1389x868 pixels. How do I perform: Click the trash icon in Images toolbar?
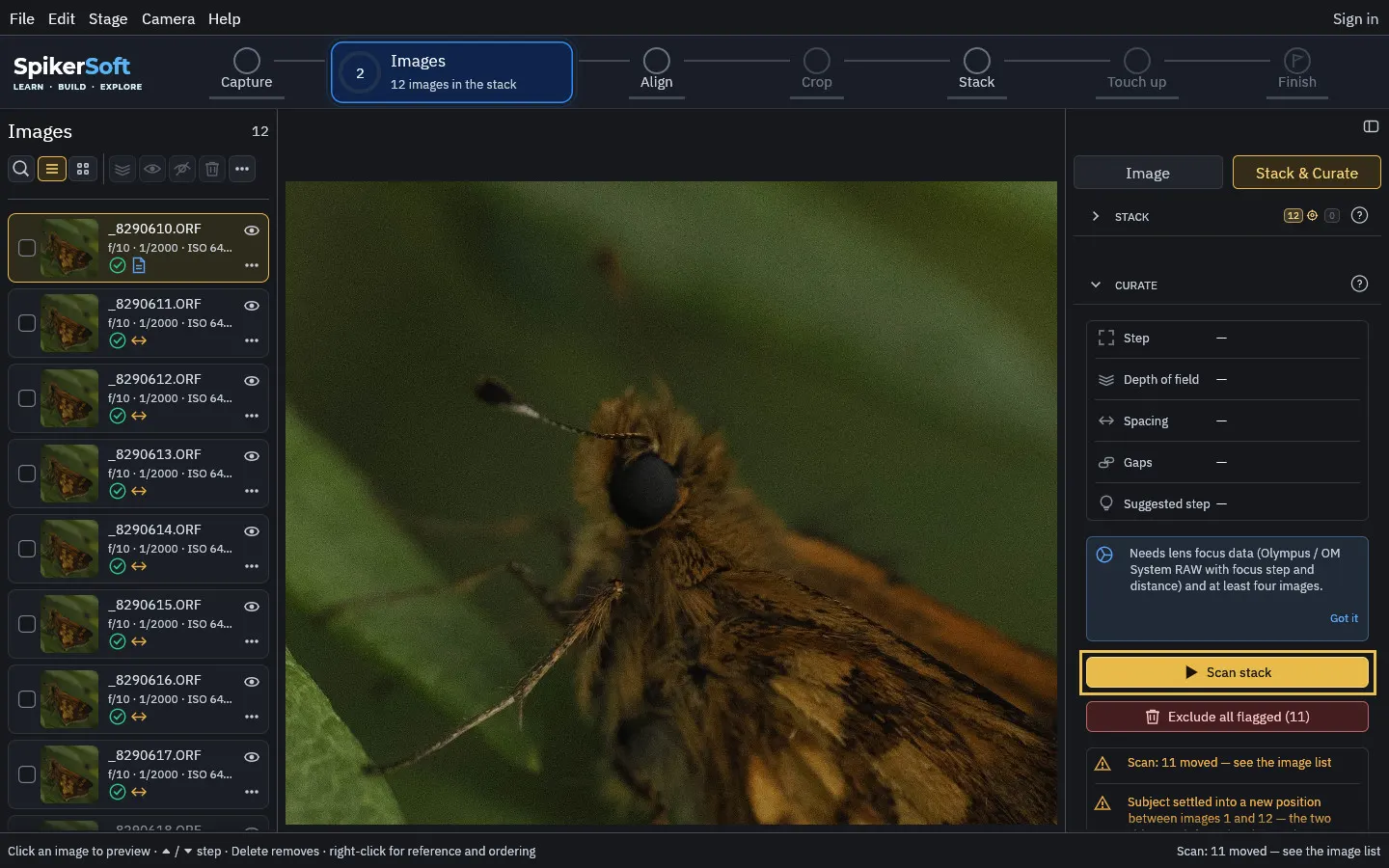tap(212, 169)
